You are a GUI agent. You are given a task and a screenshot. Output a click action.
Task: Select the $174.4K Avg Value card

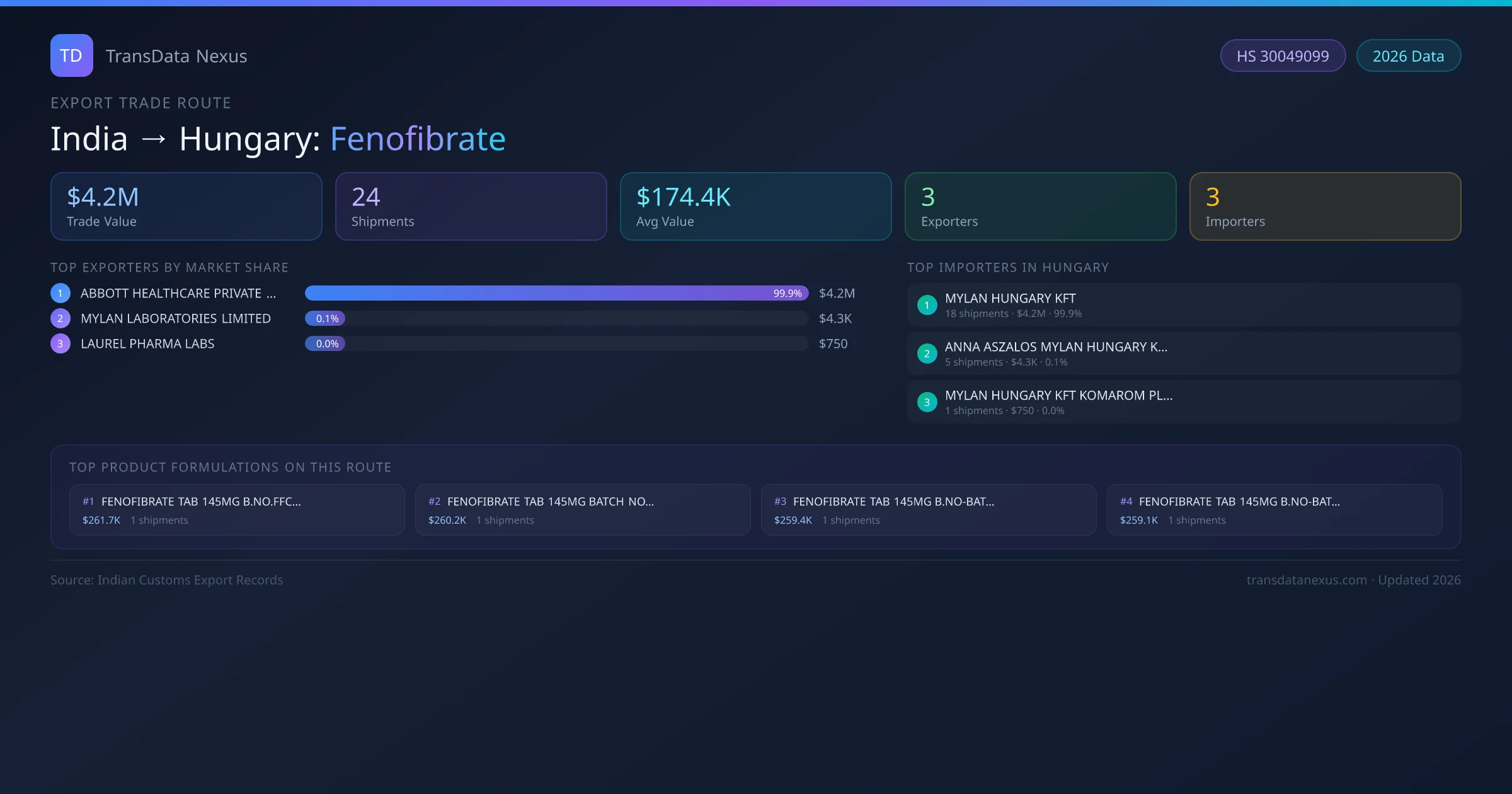(x=755, y=207)
